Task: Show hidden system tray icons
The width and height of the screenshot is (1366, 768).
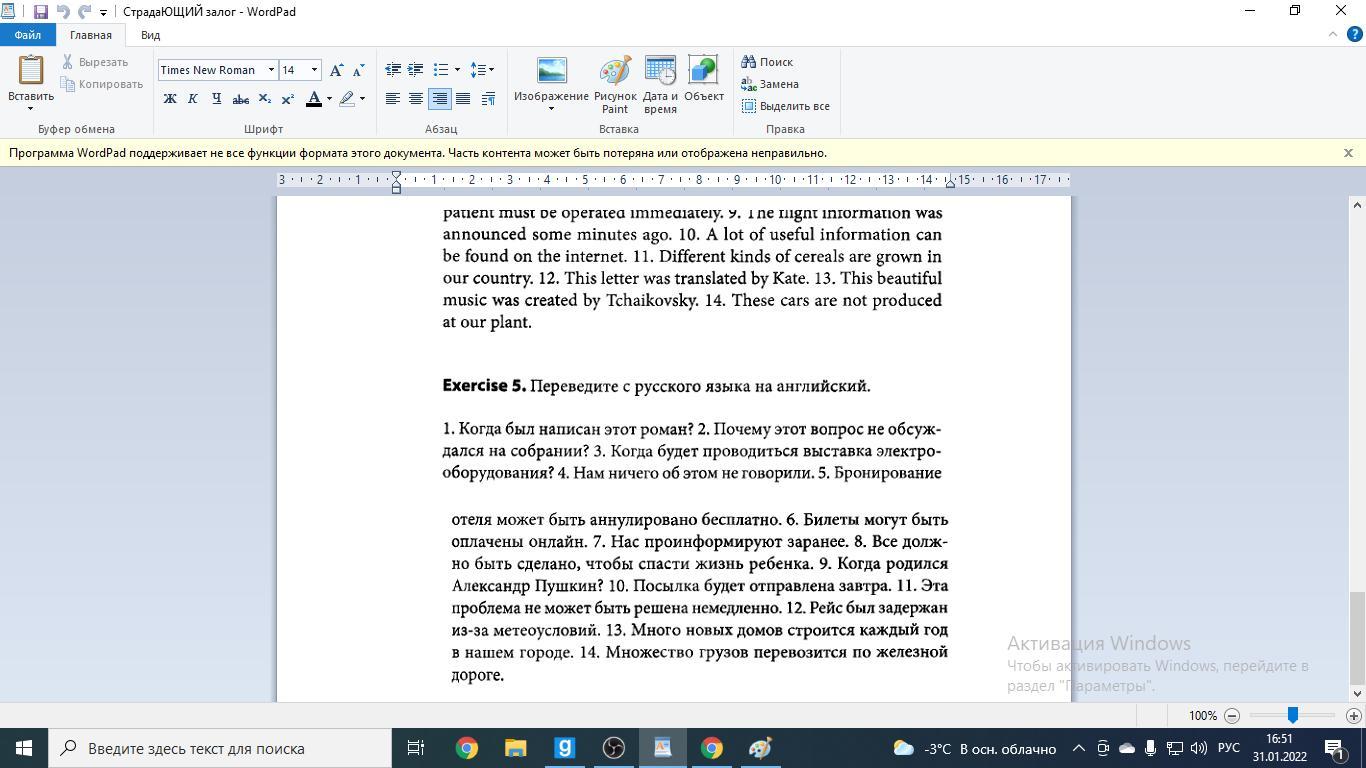Action: click(1079, 748)
